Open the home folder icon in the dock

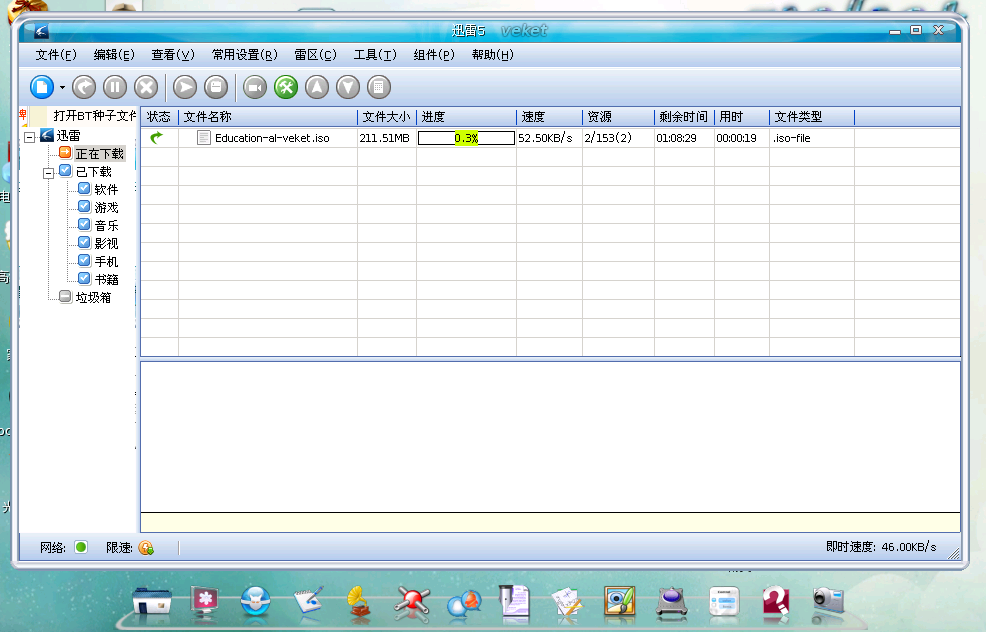coord(152,602)
